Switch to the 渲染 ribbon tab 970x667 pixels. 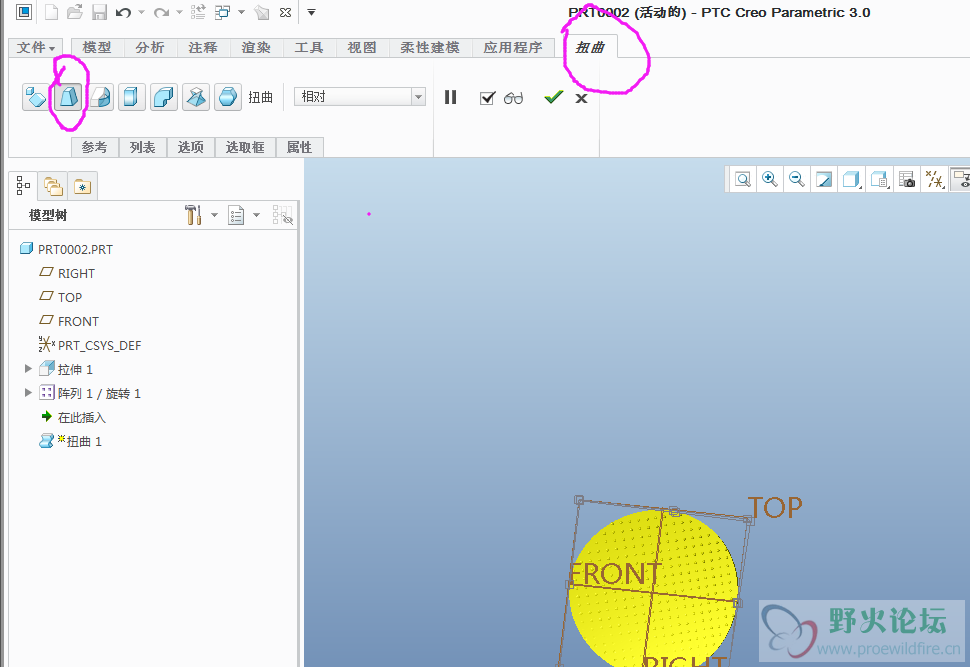[x=256, y=48]
